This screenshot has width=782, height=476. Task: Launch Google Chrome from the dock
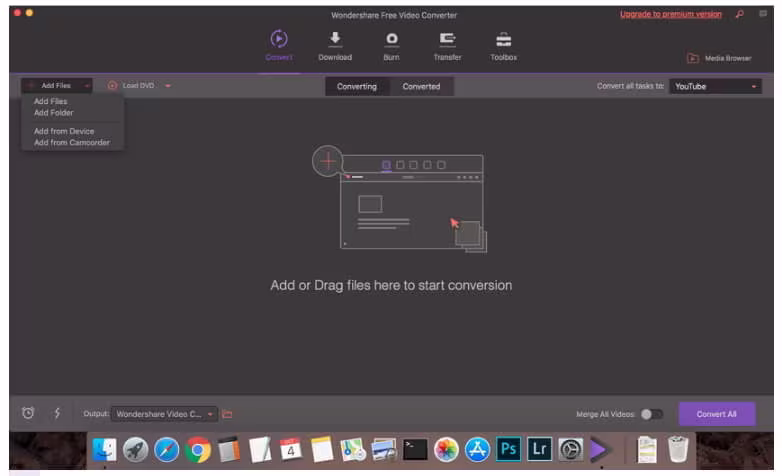coord(198,450)
